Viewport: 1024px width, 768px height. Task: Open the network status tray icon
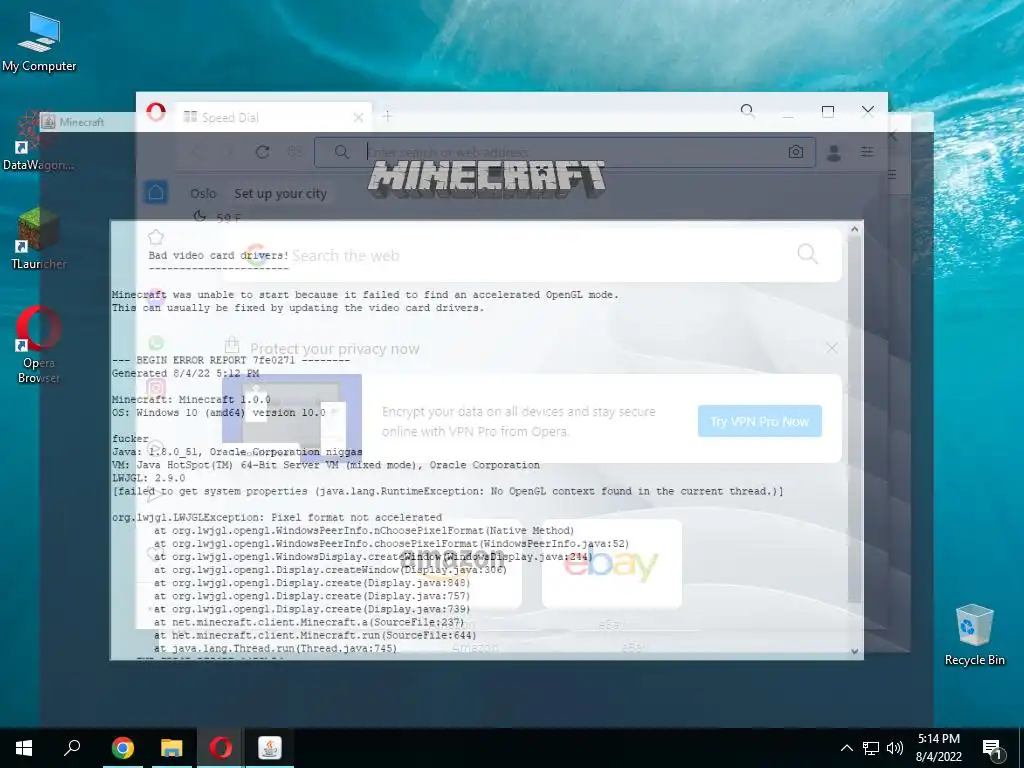coord(871,748)
